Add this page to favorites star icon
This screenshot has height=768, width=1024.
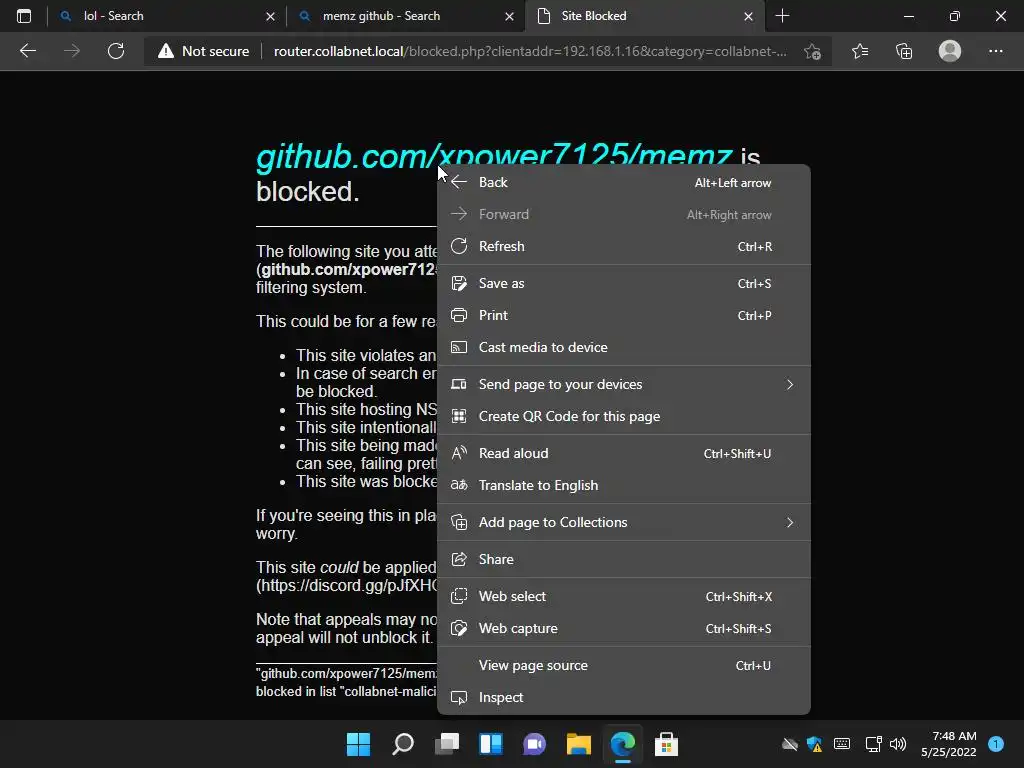[x=812, y=51]
